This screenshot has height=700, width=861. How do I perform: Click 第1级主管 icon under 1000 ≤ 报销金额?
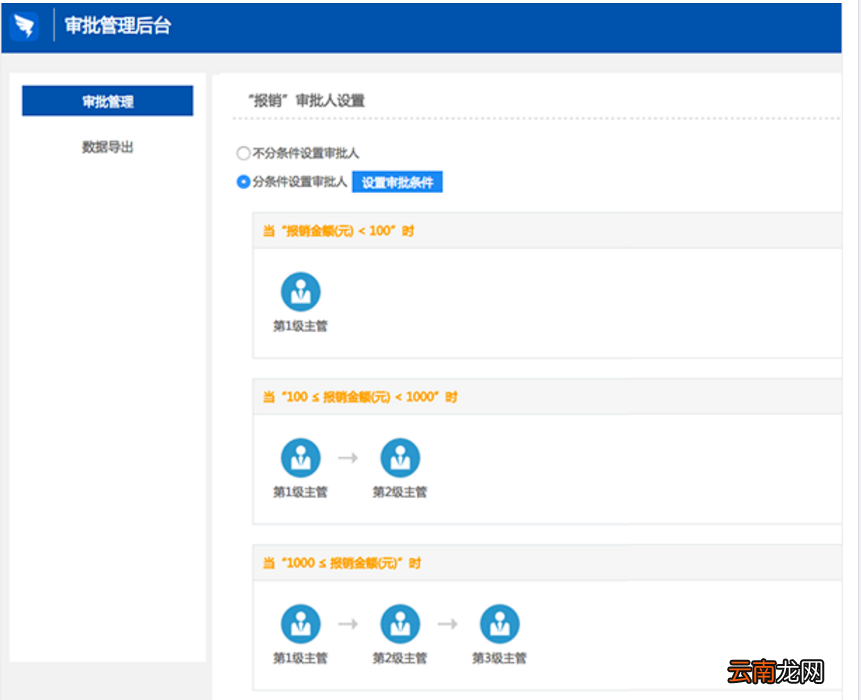(x=301, y=624)
